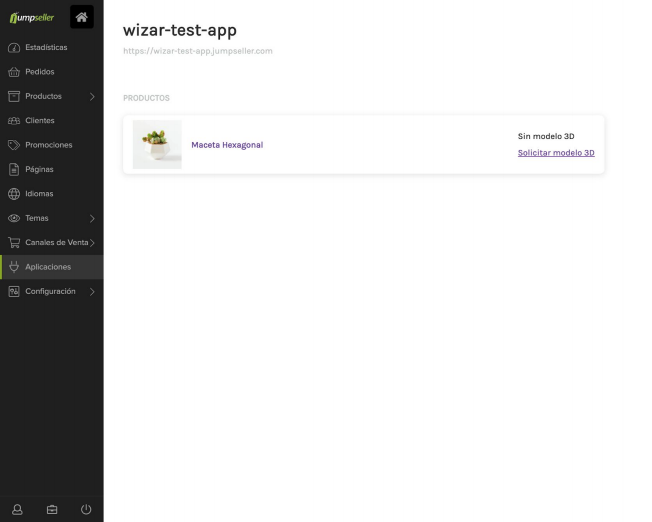This screenshot has width=652, height=522.
Task: Open the user account profile icon
Action: coord(17,510)
